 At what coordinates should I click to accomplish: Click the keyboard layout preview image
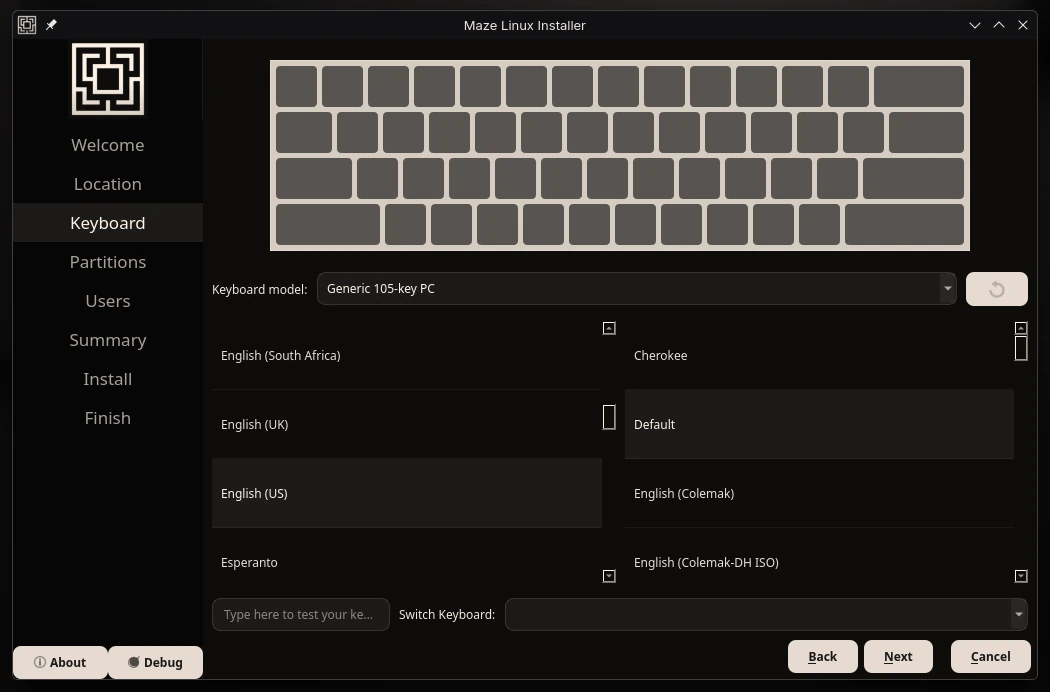(x=619, y=155)
